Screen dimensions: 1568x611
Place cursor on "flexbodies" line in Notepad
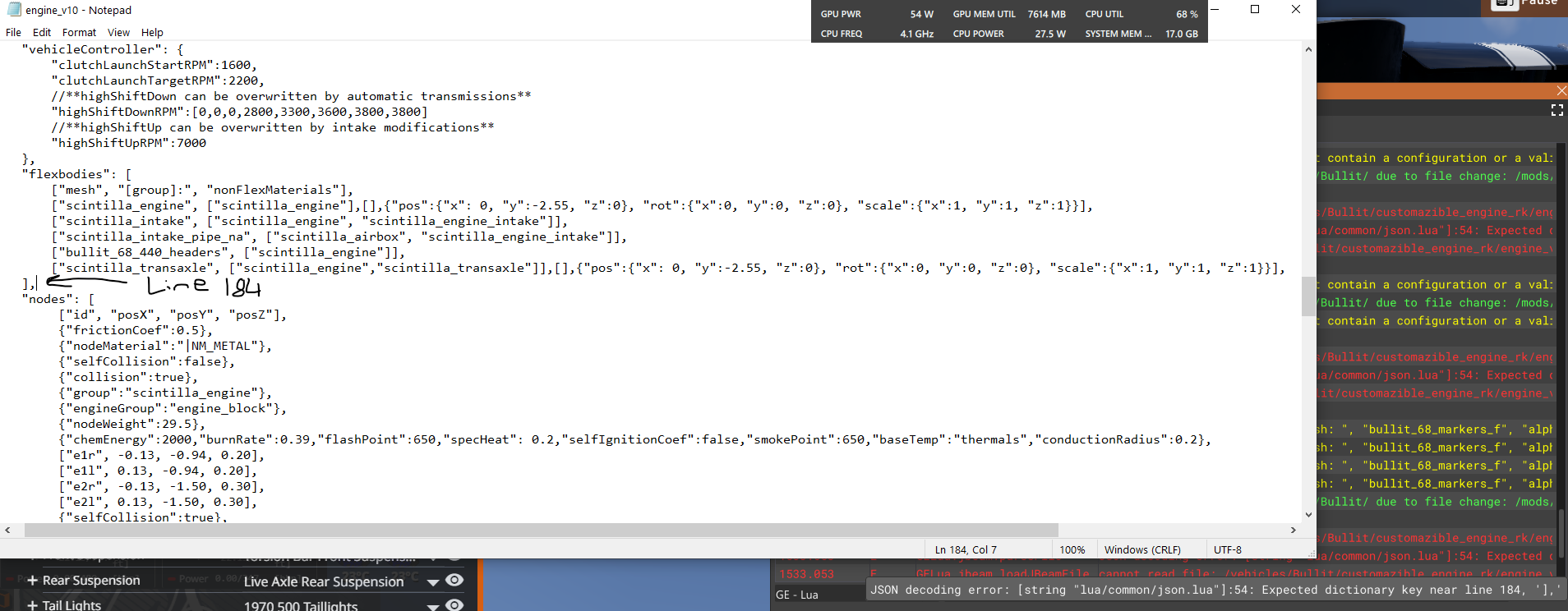click(x=76, y=174)
